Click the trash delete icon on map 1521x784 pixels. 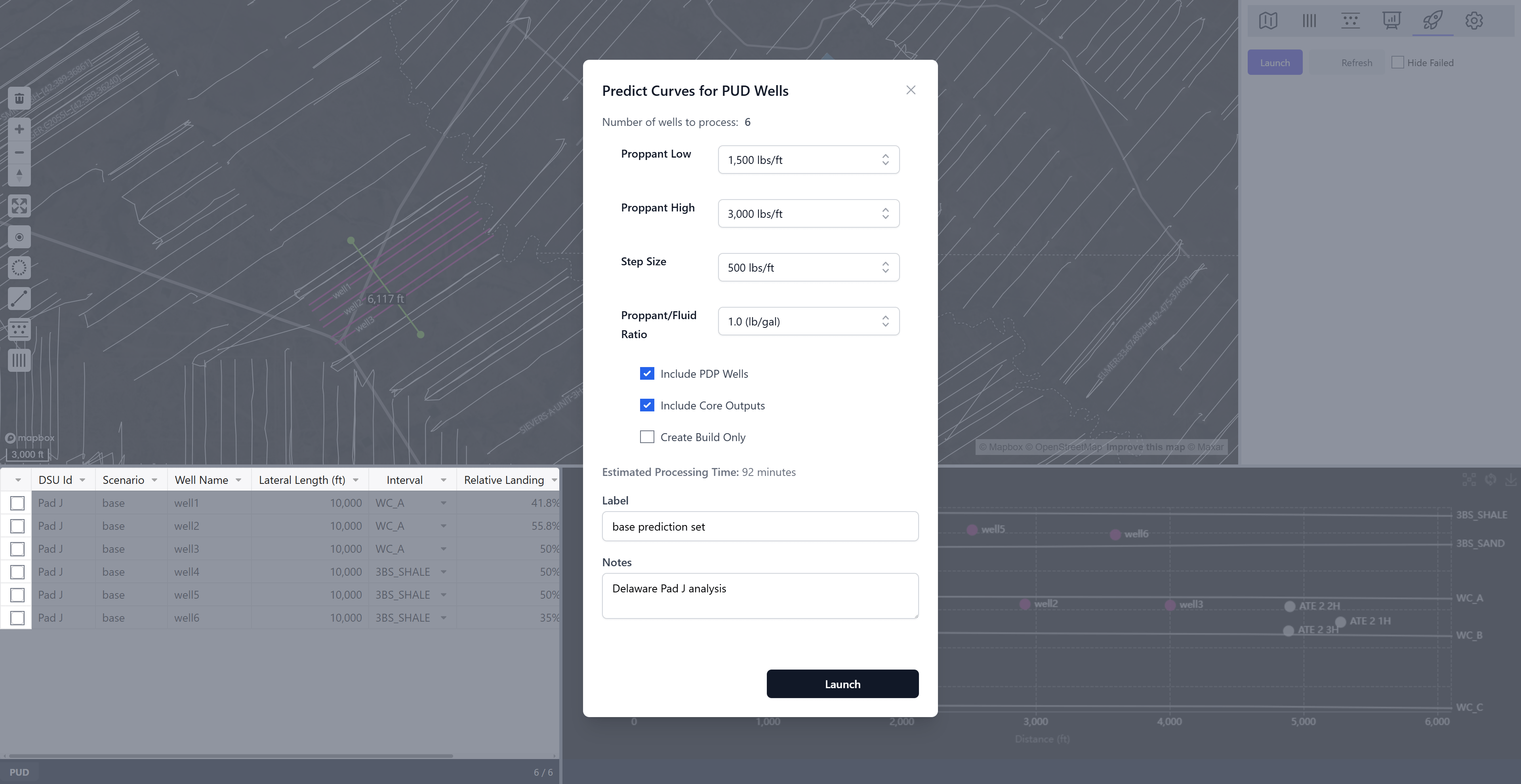click(x=19, y=98)
